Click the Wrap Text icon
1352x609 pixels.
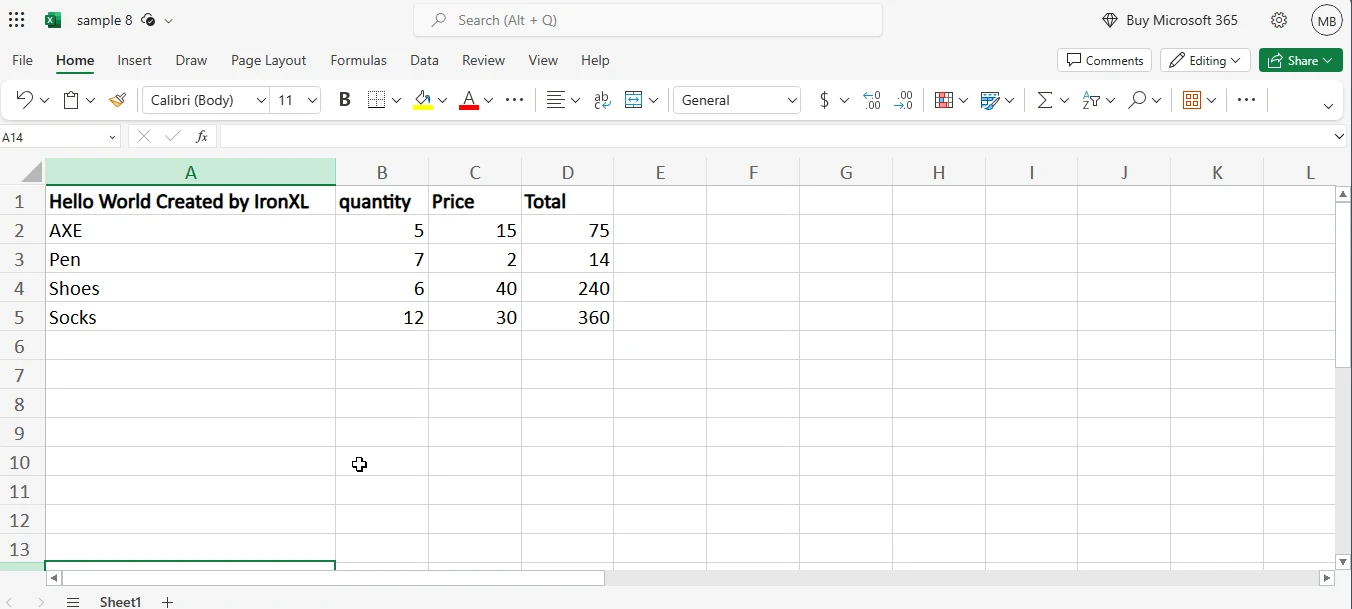602,100
